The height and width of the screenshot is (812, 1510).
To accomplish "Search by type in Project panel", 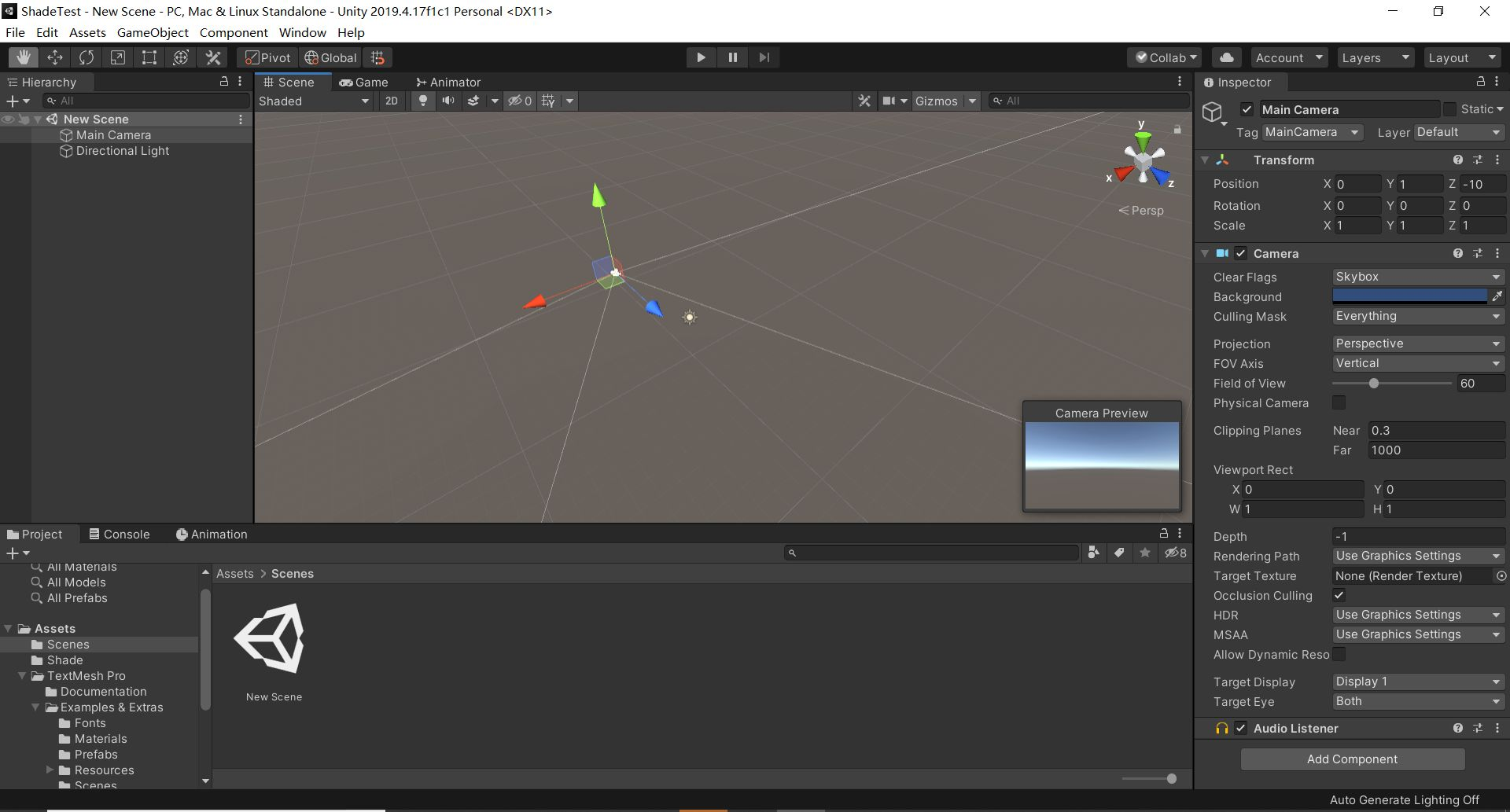I will pos(1093,553).
